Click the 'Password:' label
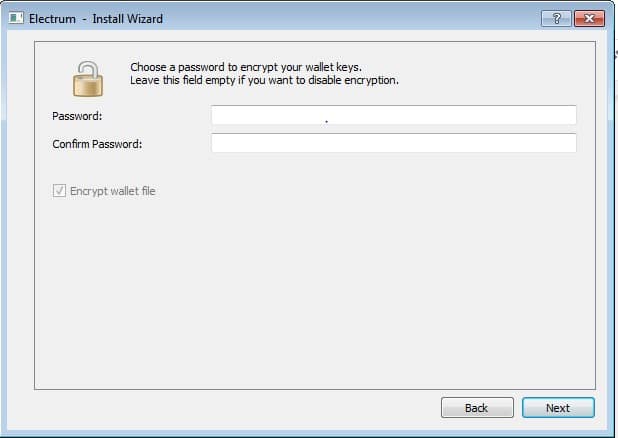Screen dimensions: 618x438 tap(77, 116)
